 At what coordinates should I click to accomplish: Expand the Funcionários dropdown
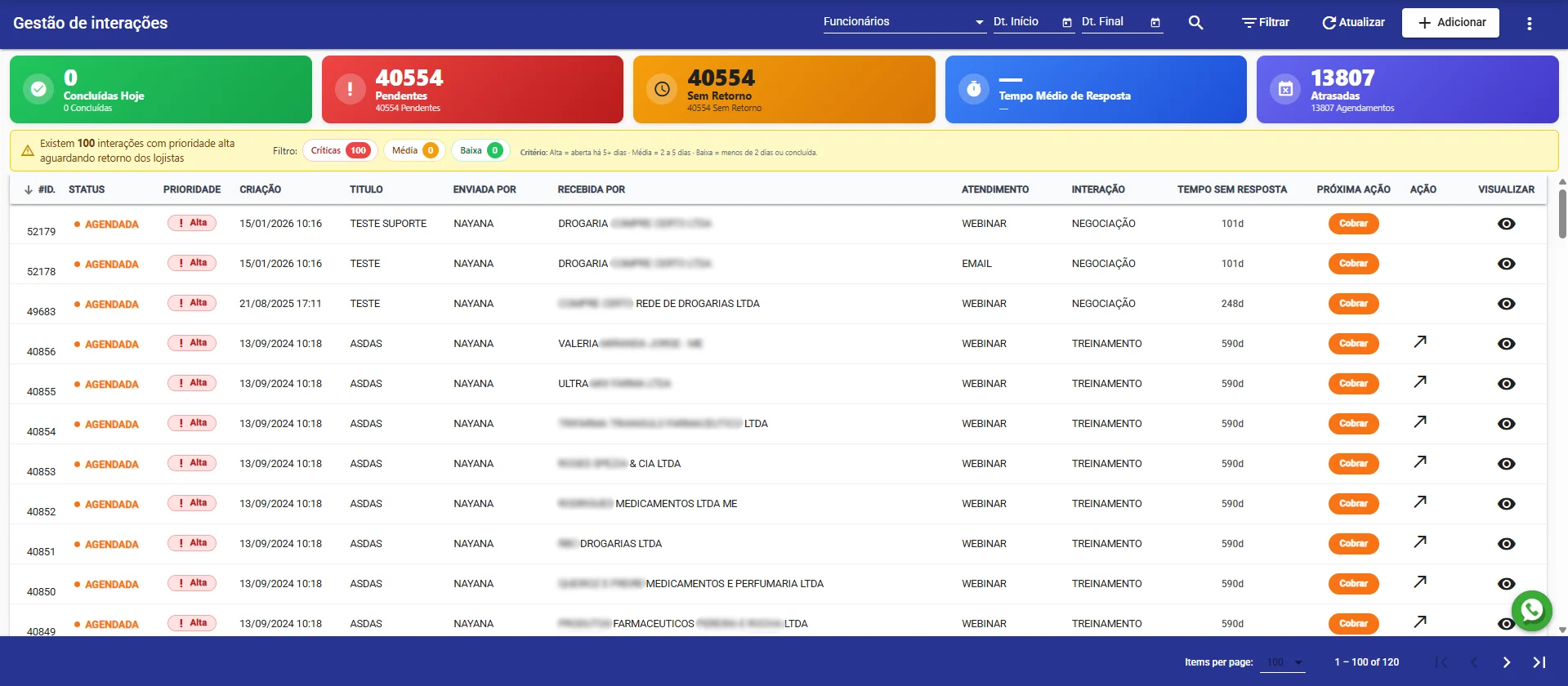pyautogui.click(x=905, y=22)
